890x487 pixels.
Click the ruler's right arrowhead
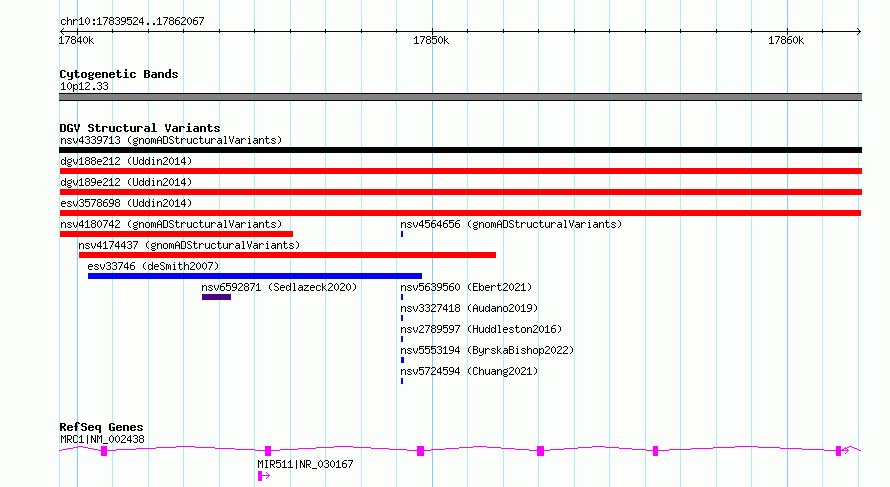click(859, 31)
